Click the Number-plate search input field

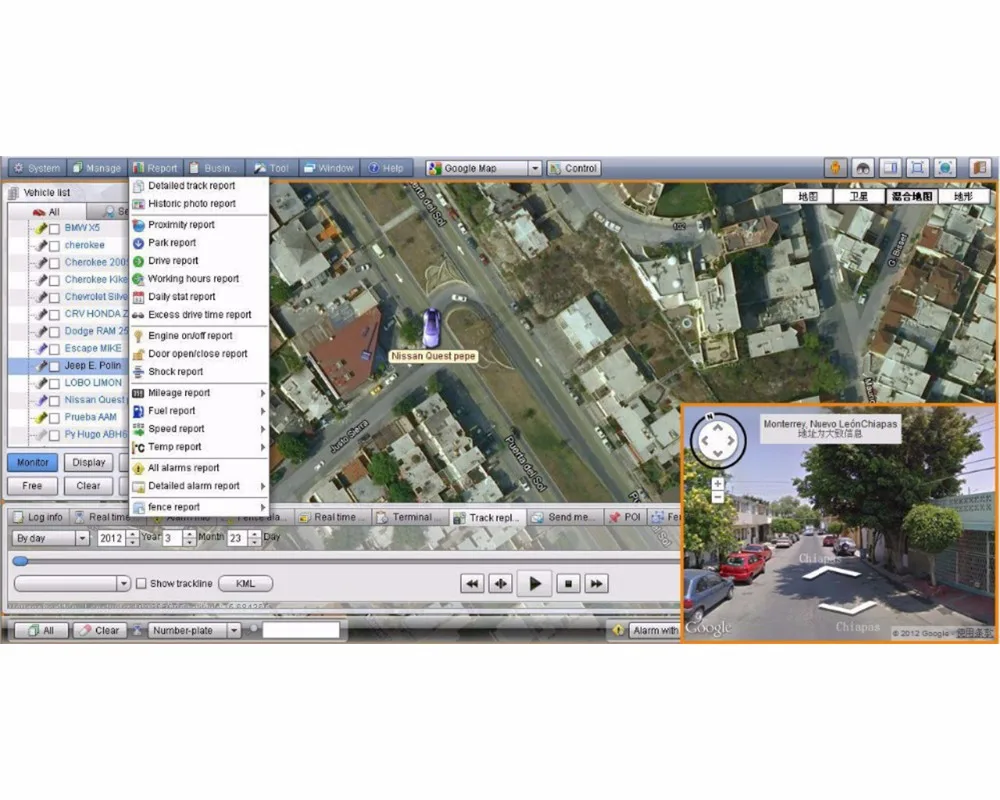click(x=300, y=630)
